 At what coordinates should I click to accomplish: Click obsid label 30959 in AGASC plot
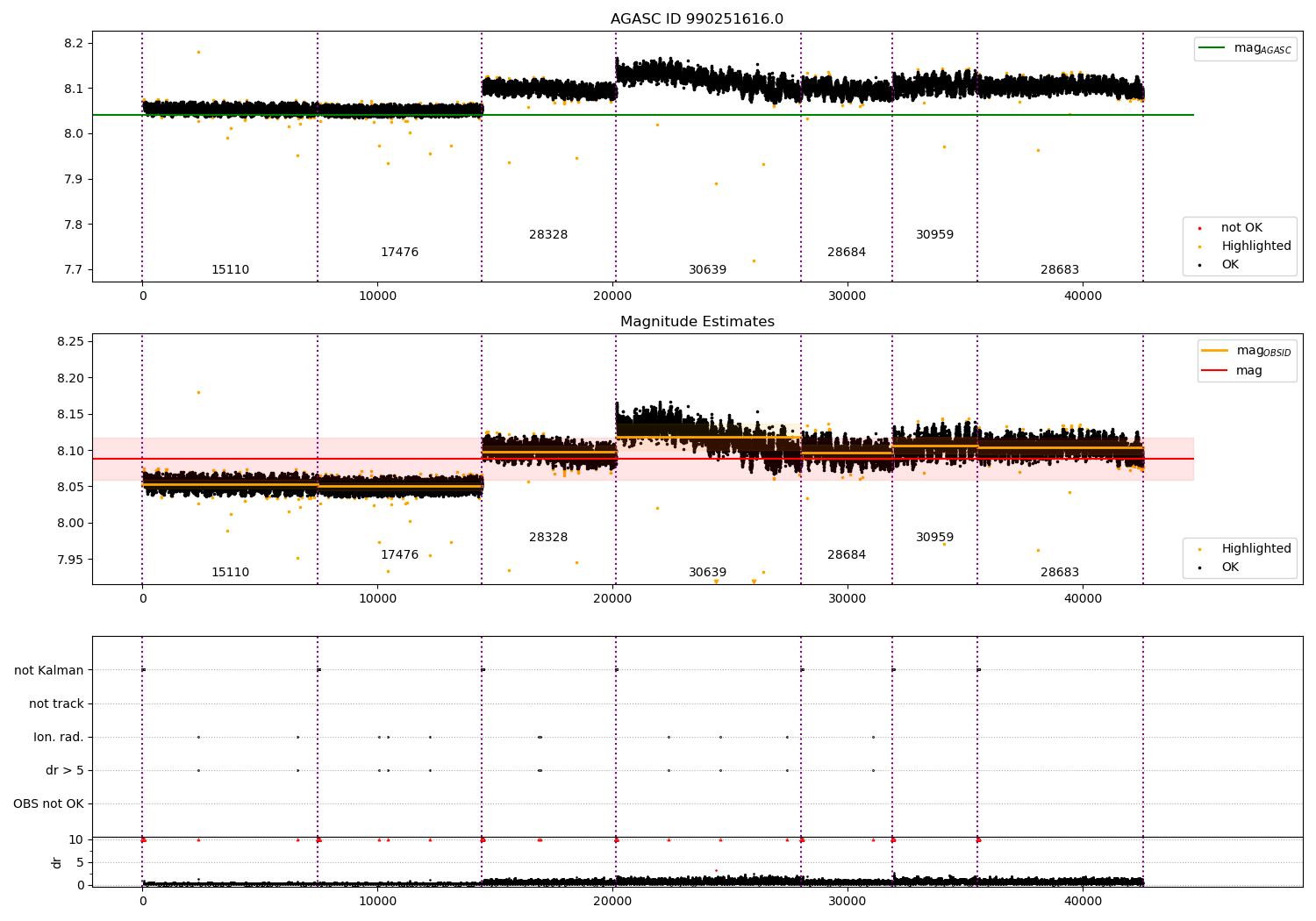tap(934, 235)
